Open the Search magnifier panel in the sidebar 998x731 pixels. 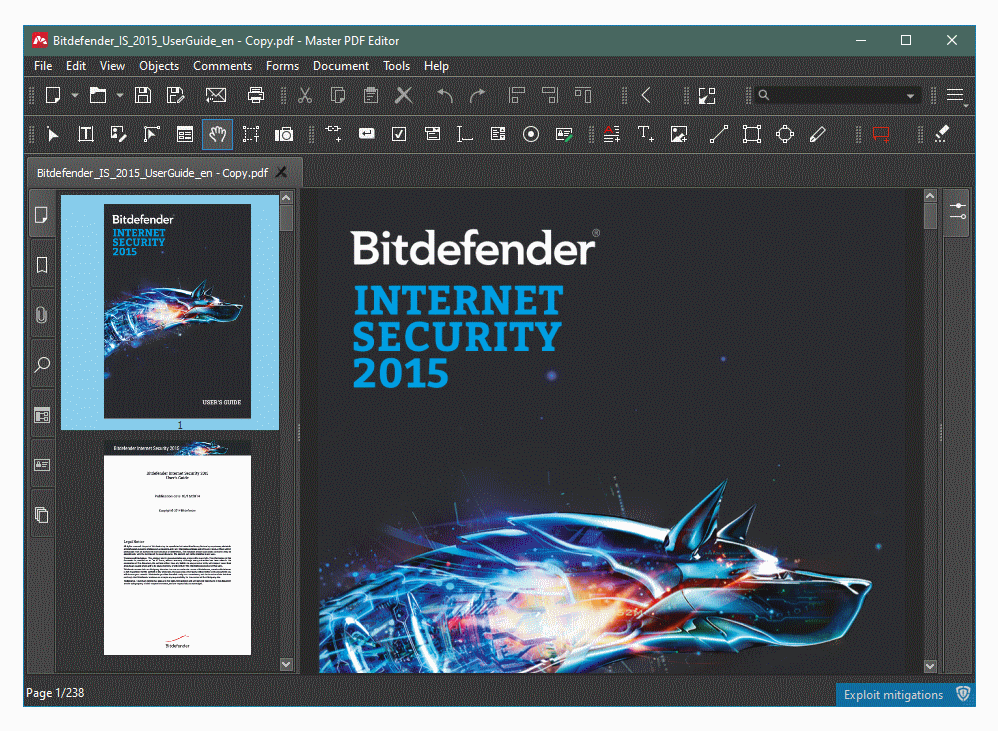pos(42,365)
